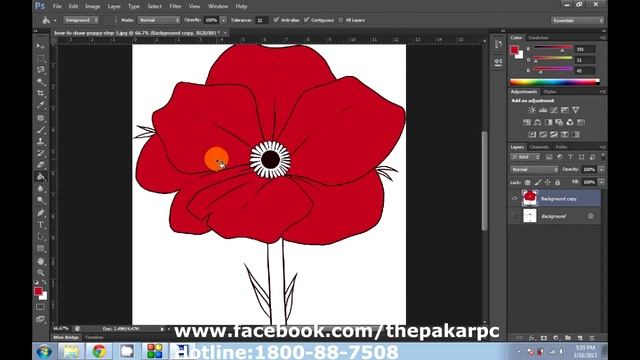The width and height of the screenshot is (640, 360).
Task: Delete layer using trash icon
Action: [x=592, y=338]
